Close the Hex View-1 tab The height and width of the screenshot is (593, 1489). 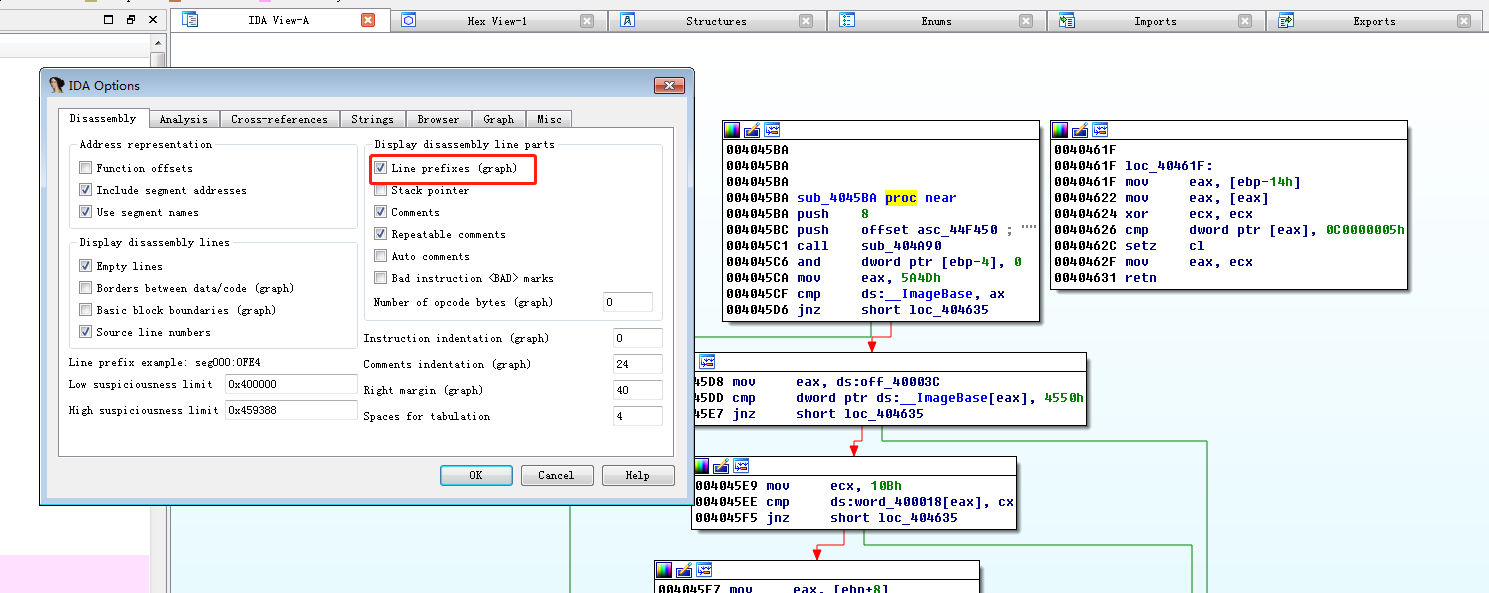click(586, 20)
